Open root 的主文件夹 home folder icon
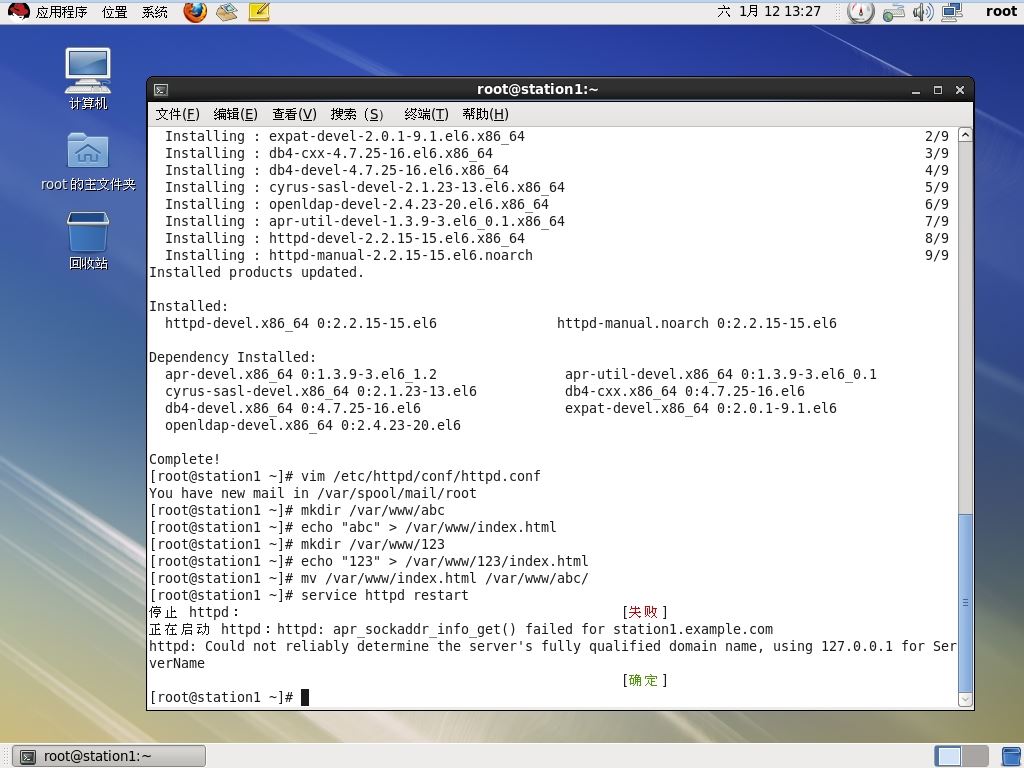The height and width of the screenshot is (768, 1024). 88,162
